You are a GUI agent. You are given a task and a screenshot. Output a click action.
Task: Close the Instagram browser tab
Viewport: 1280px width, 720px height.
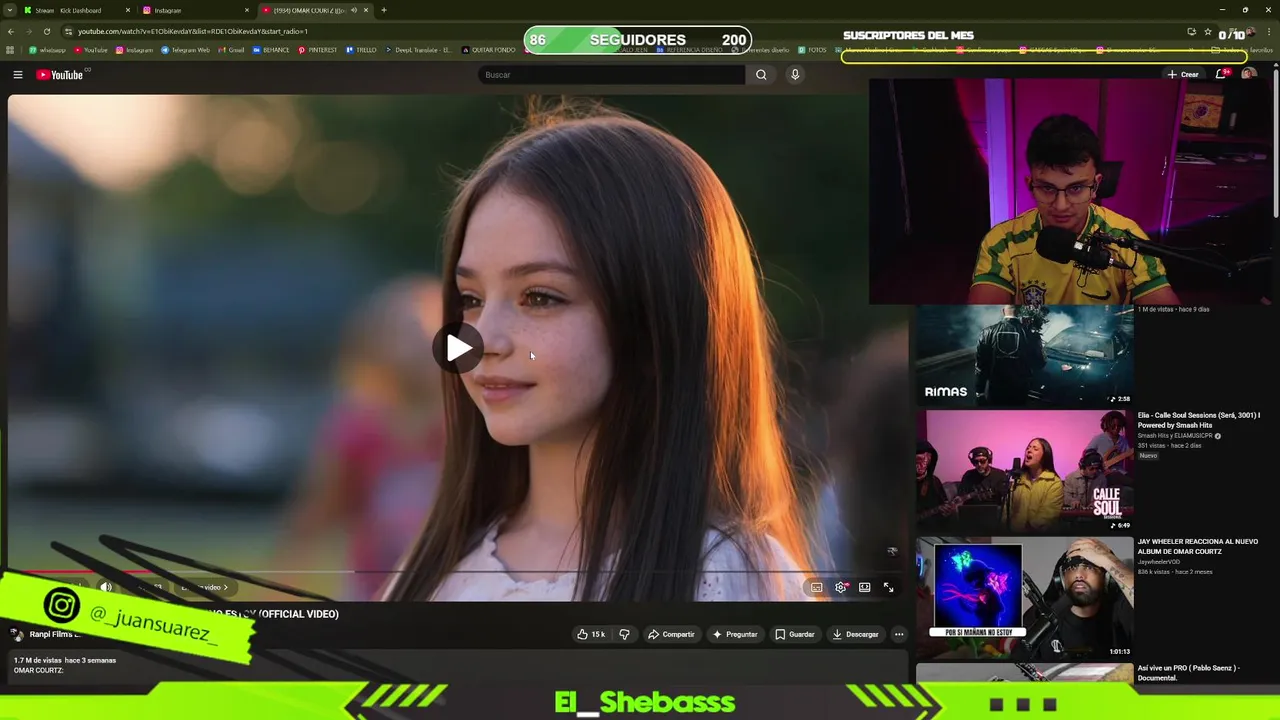pos(247,10)
